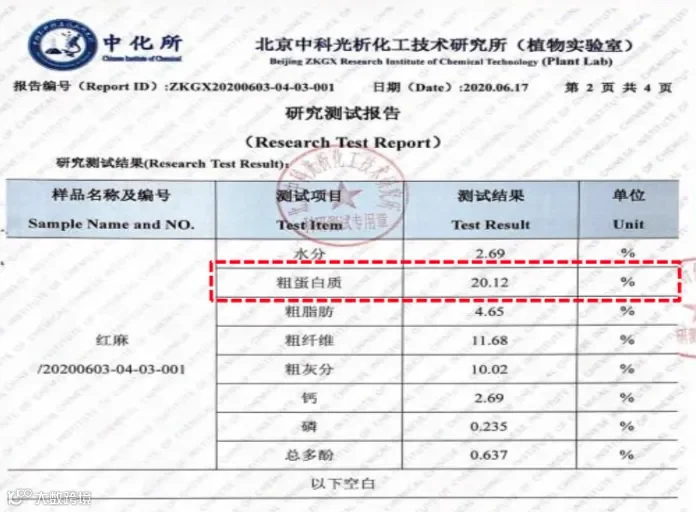Click the 粗蛋白质 test item cell
The width and height of the screenshot is (696, 512).
309,282
